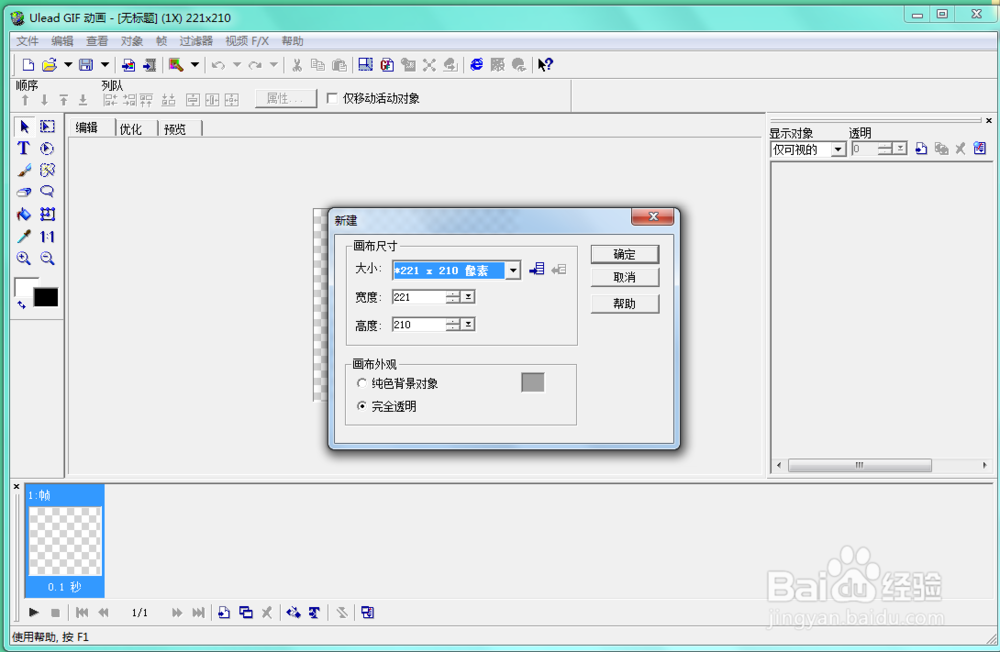Click the 宽度 input field
The height and width of the screenshot is (652, 1000).
coord(418,297)
